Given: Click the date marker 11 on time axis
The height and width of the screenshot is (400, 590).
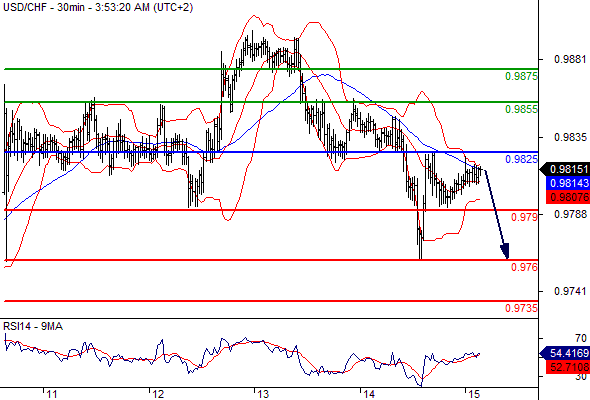Looking at the screenshot, I should coord(52,394).
